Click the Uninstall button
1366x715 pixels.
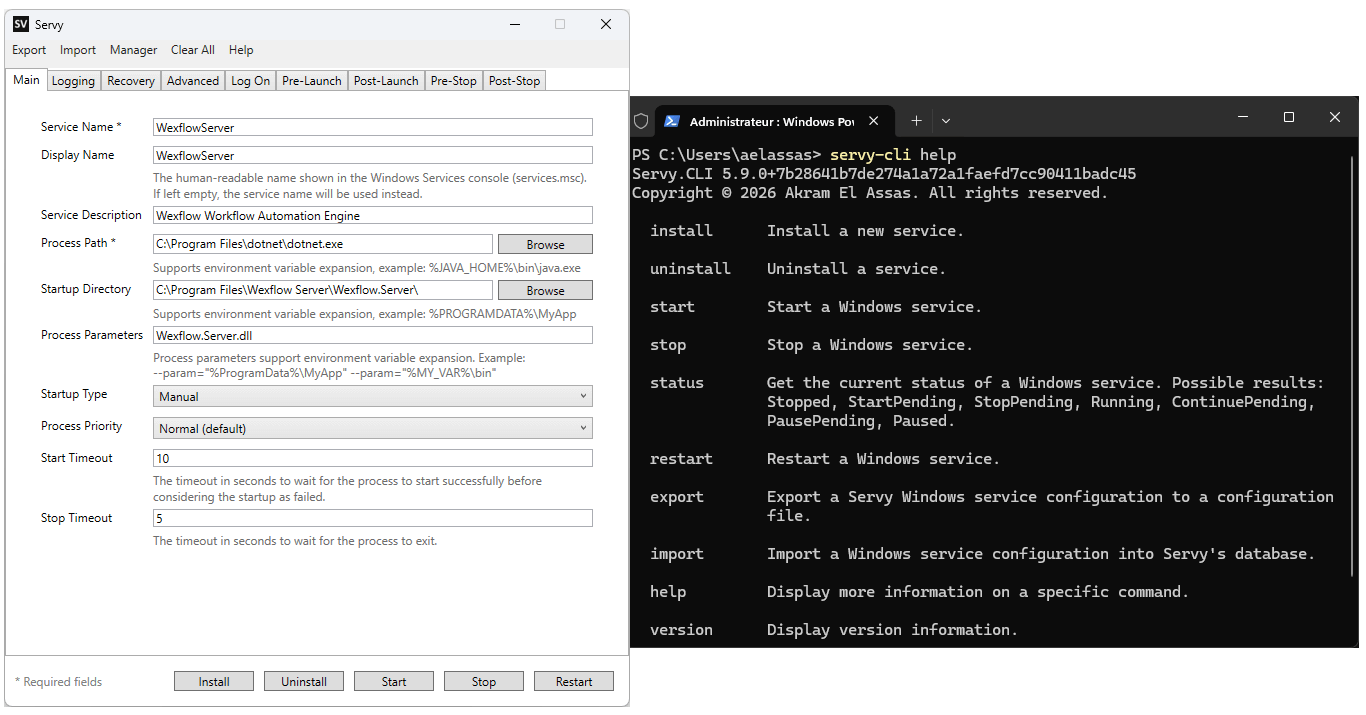pos(303,680)
